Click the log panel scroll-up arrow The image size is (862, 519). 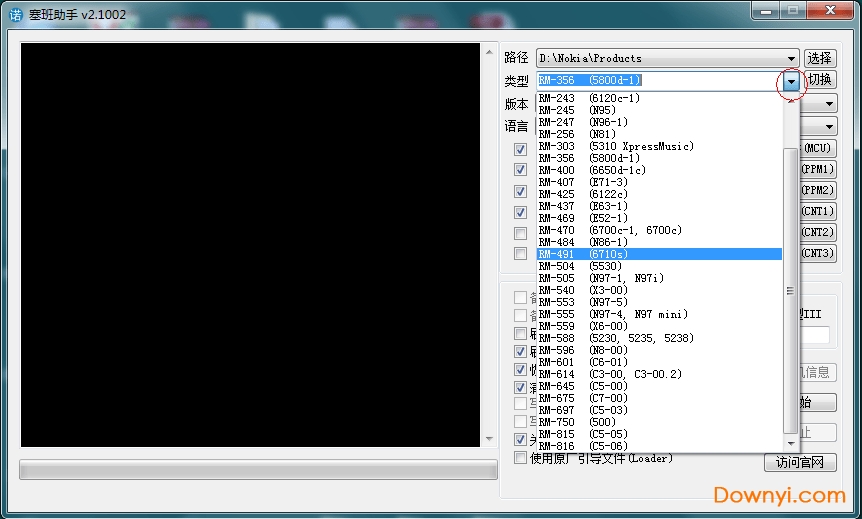489,50
